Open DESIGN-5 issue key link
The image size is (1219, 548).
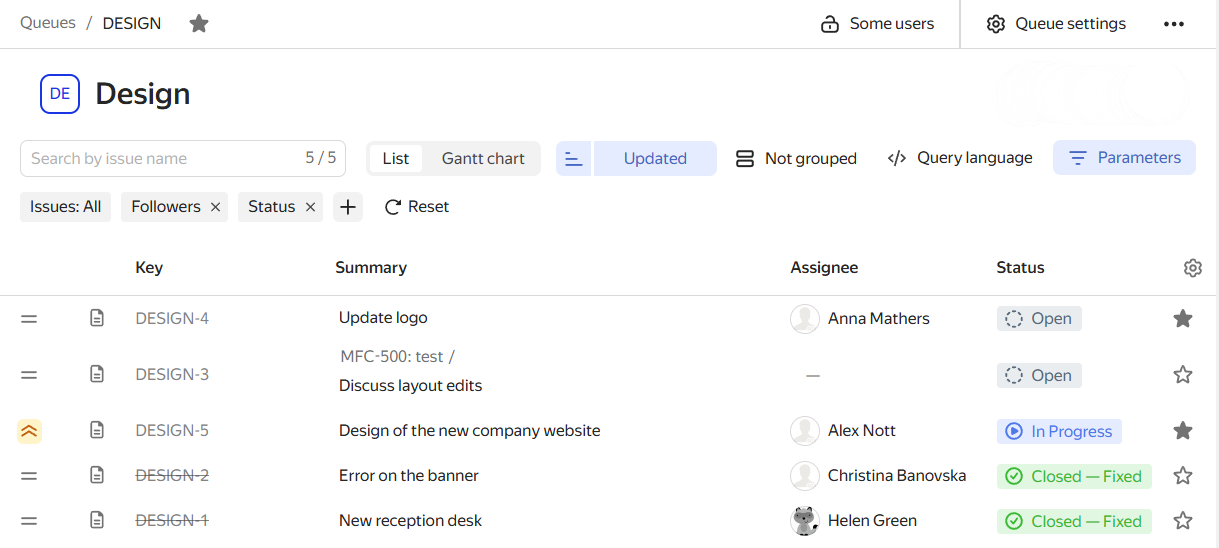[172, 431]
